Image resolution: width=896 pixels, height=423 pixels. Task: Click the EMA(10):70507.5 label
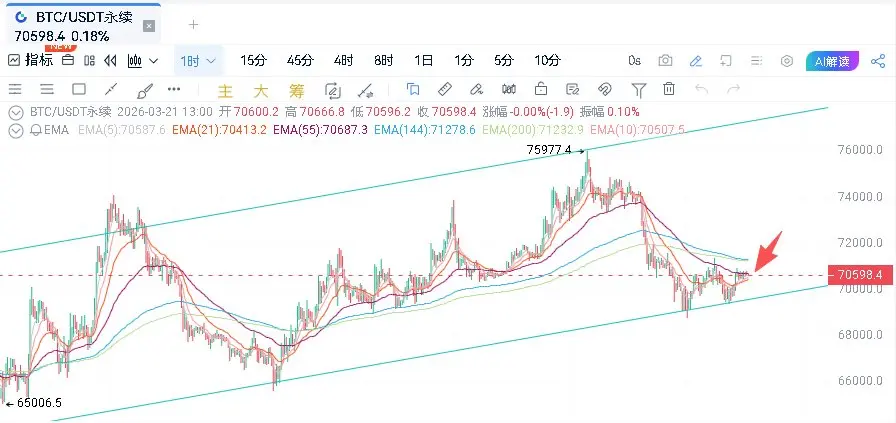(637, 130)
